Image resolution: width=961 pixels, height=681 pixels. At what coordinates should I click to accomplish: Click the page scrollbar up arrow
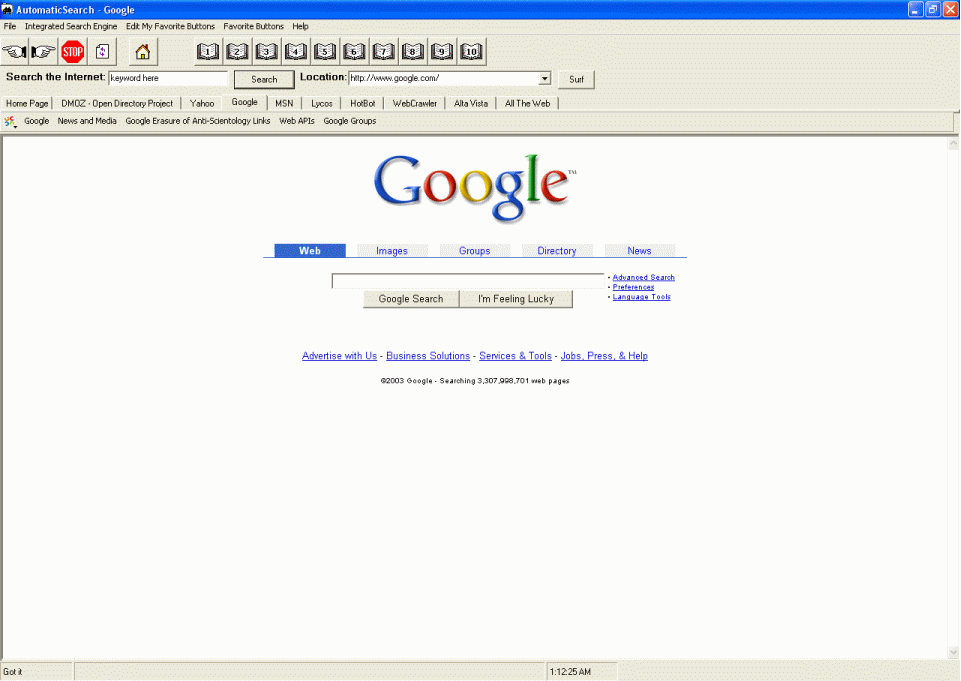953,143
